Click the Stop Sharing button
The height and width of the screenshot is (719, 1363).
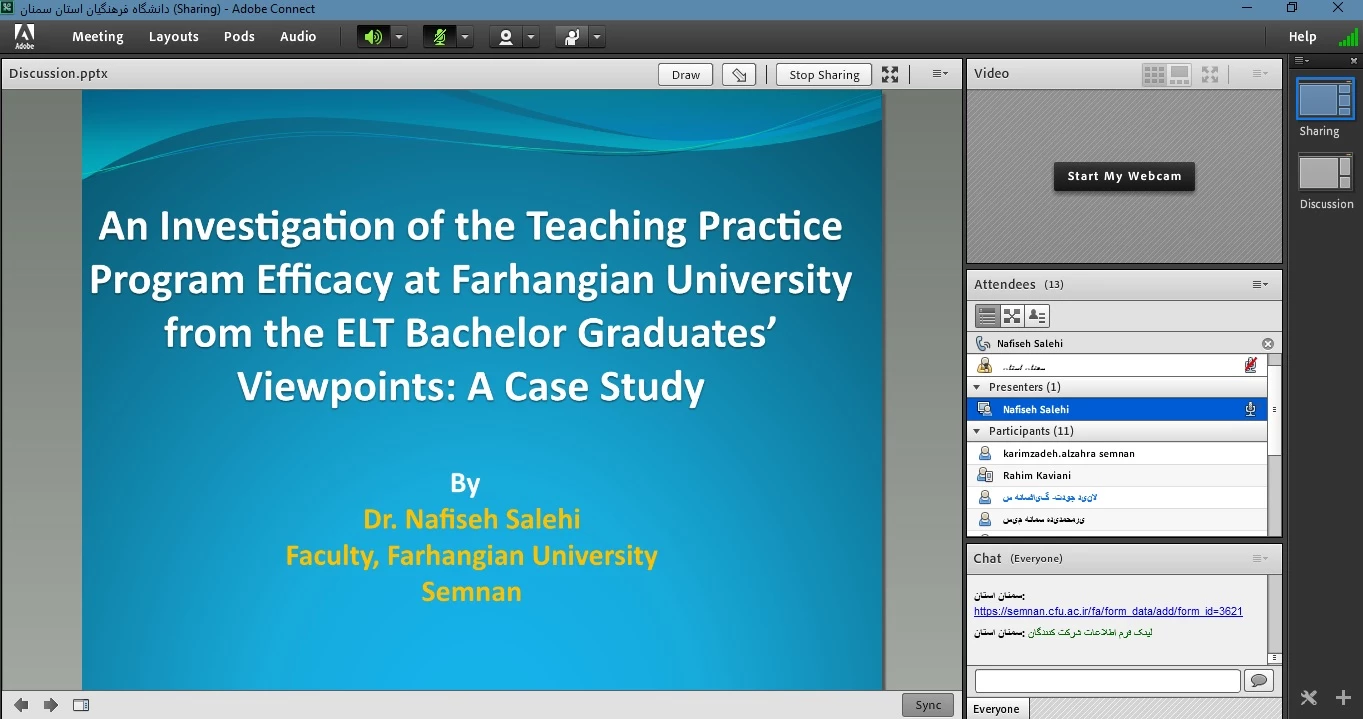coord(824,74)
